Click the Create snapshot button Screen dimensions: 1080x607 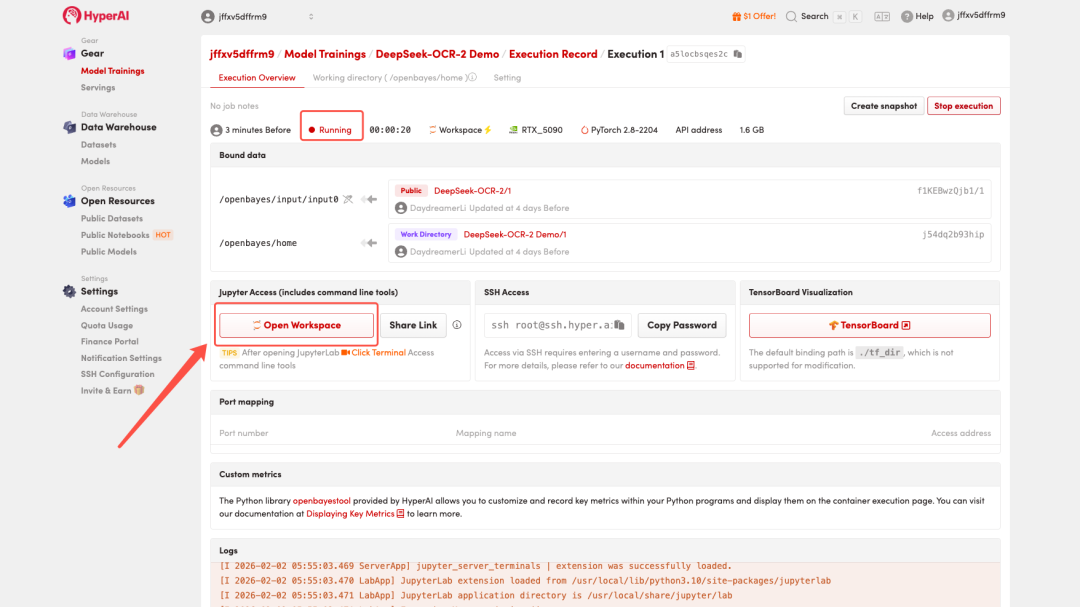(883, 106)
